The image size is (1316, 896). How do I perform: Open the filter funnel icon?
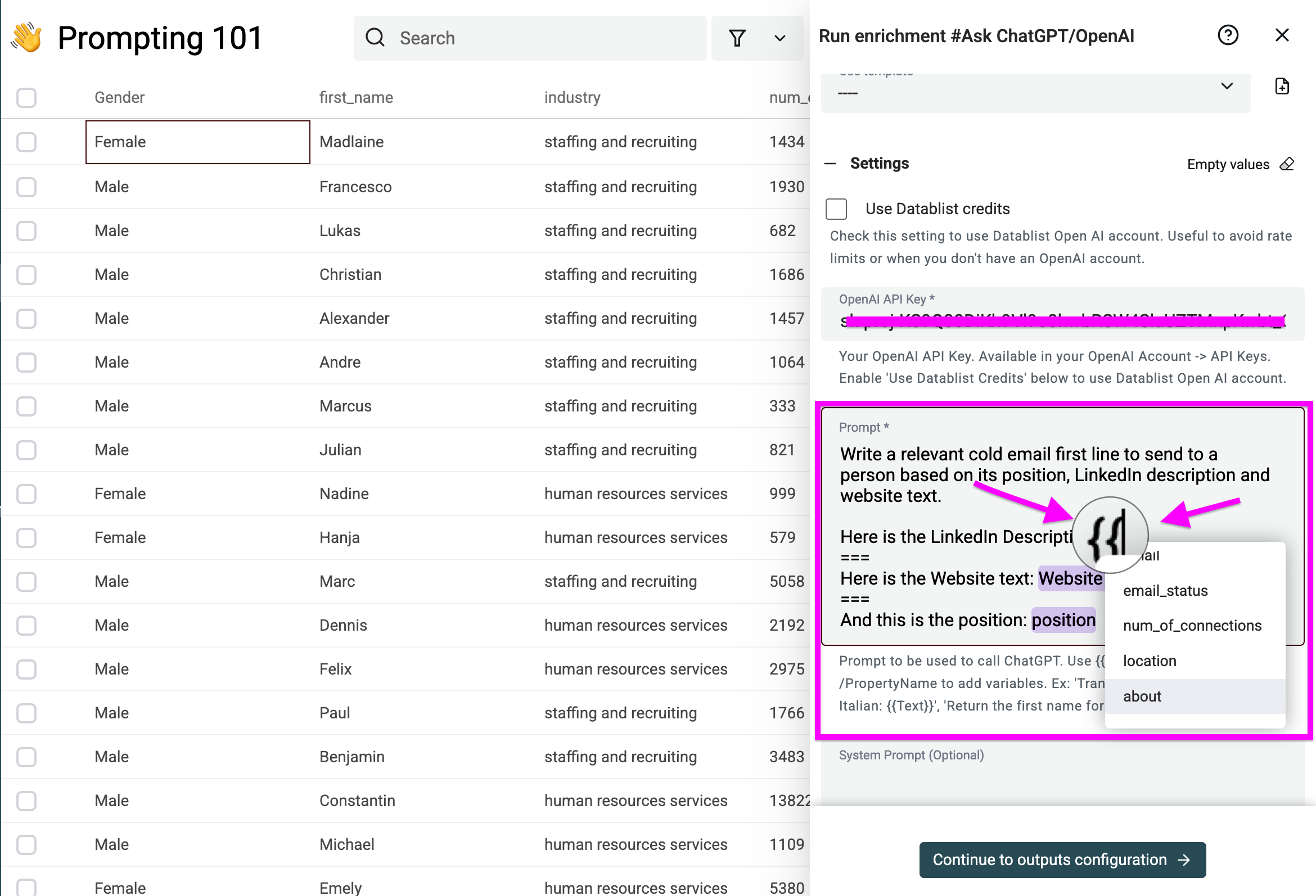click(737, 37)
